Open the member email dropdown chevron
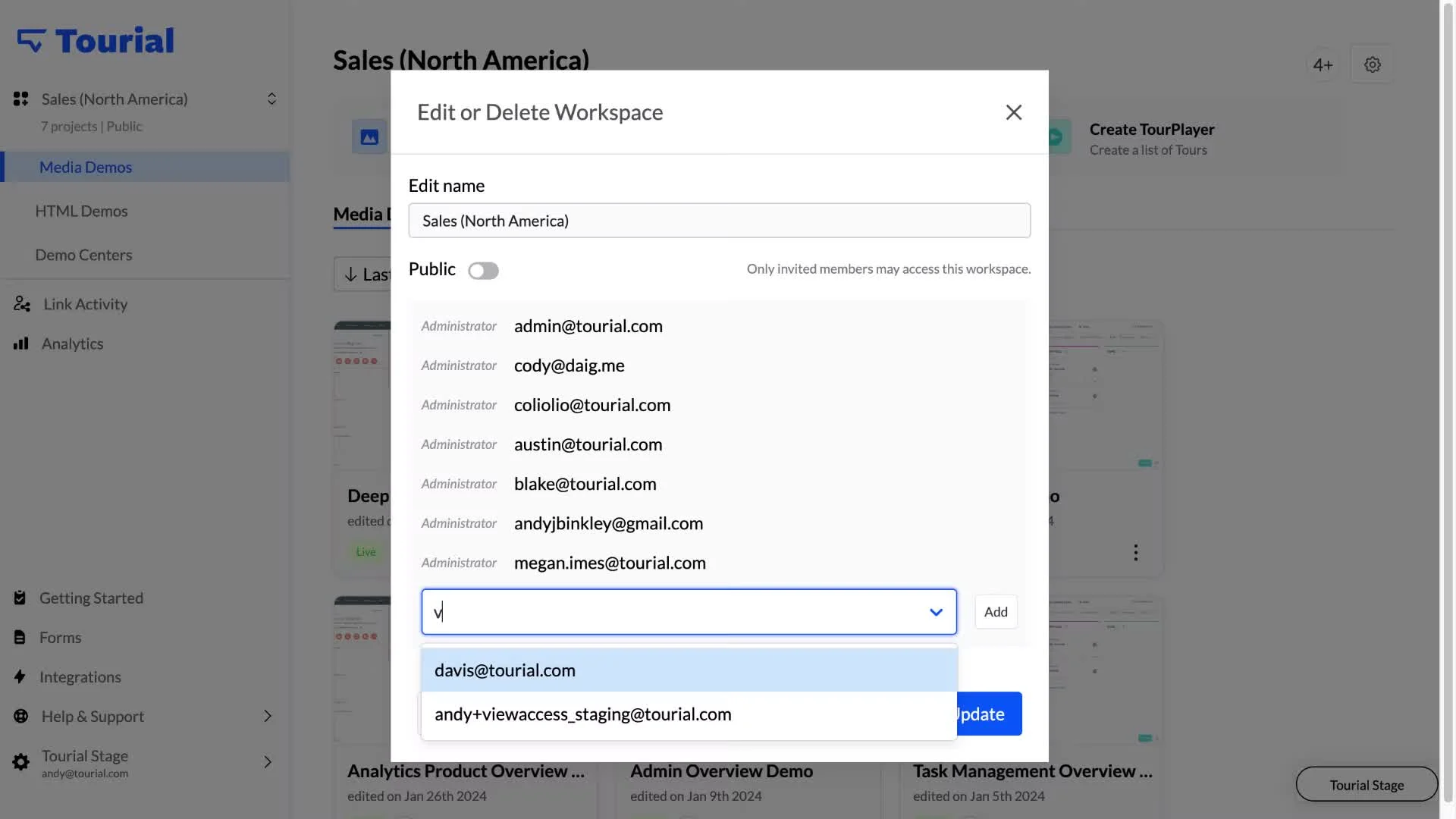The width and height of the screenshot is (1456, 819). pos(936,612)
